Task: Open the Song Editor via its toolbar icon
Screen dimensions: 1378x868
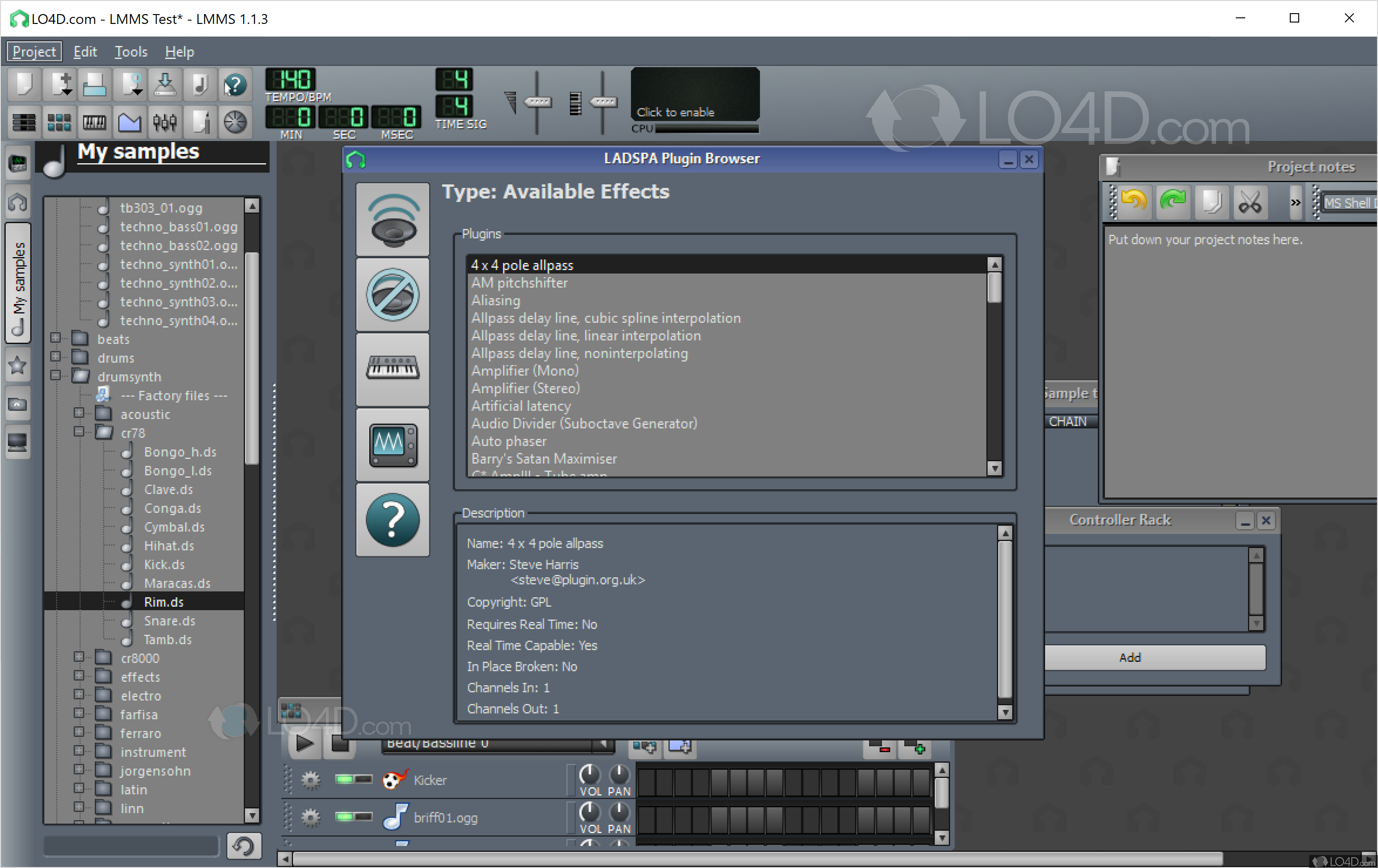Action: coord(23,122)
